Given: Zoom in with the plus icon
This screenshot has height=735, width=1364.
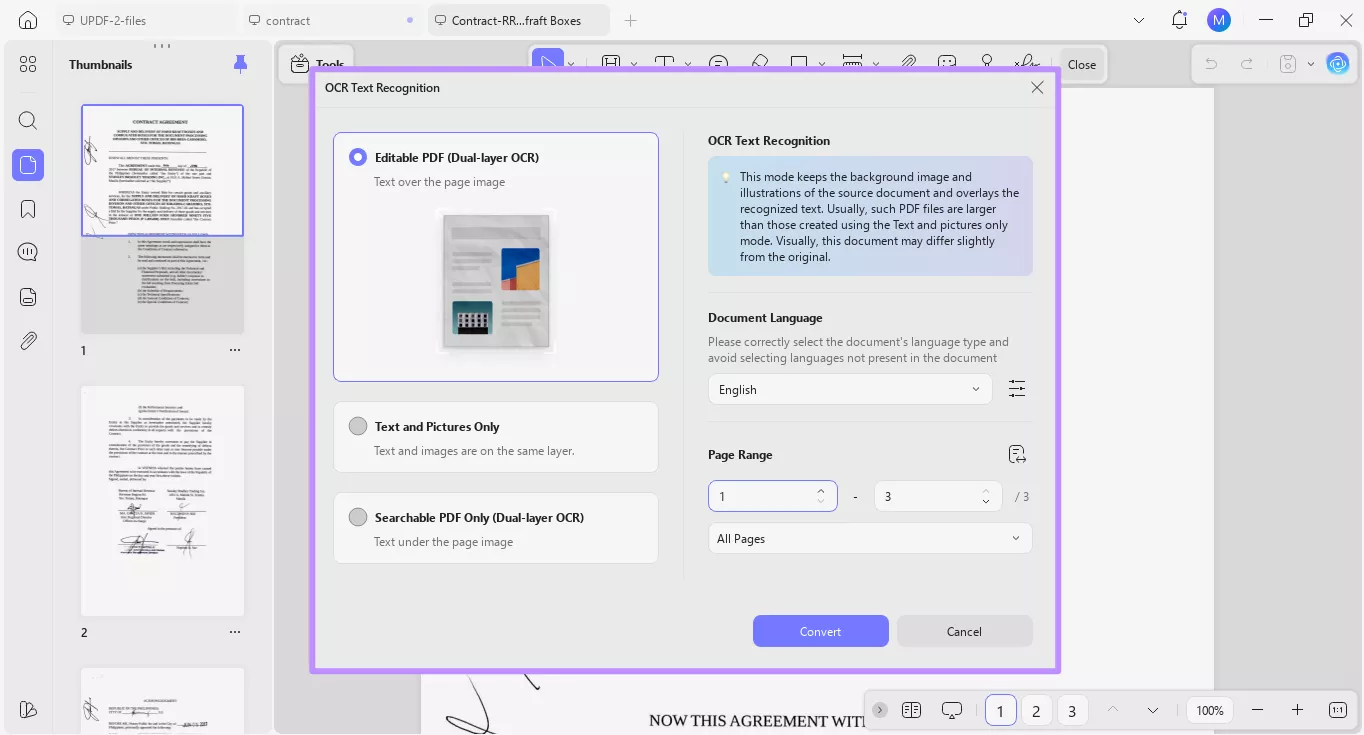Looking at the screenshot, I should tap(1297, 710).
